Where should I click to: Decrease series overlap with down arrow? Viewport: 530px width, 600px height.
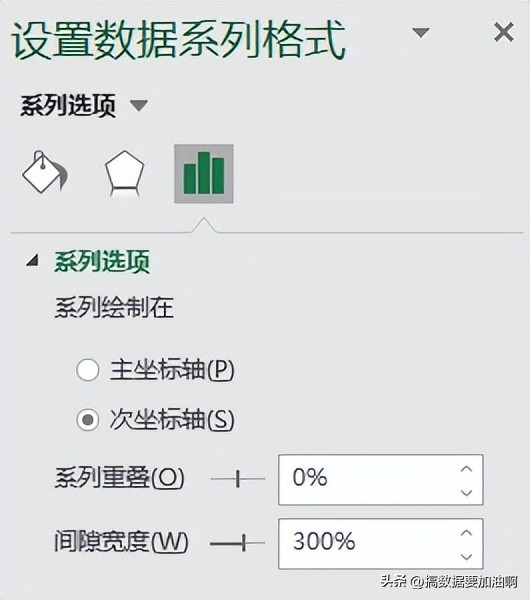coord(466,493)
